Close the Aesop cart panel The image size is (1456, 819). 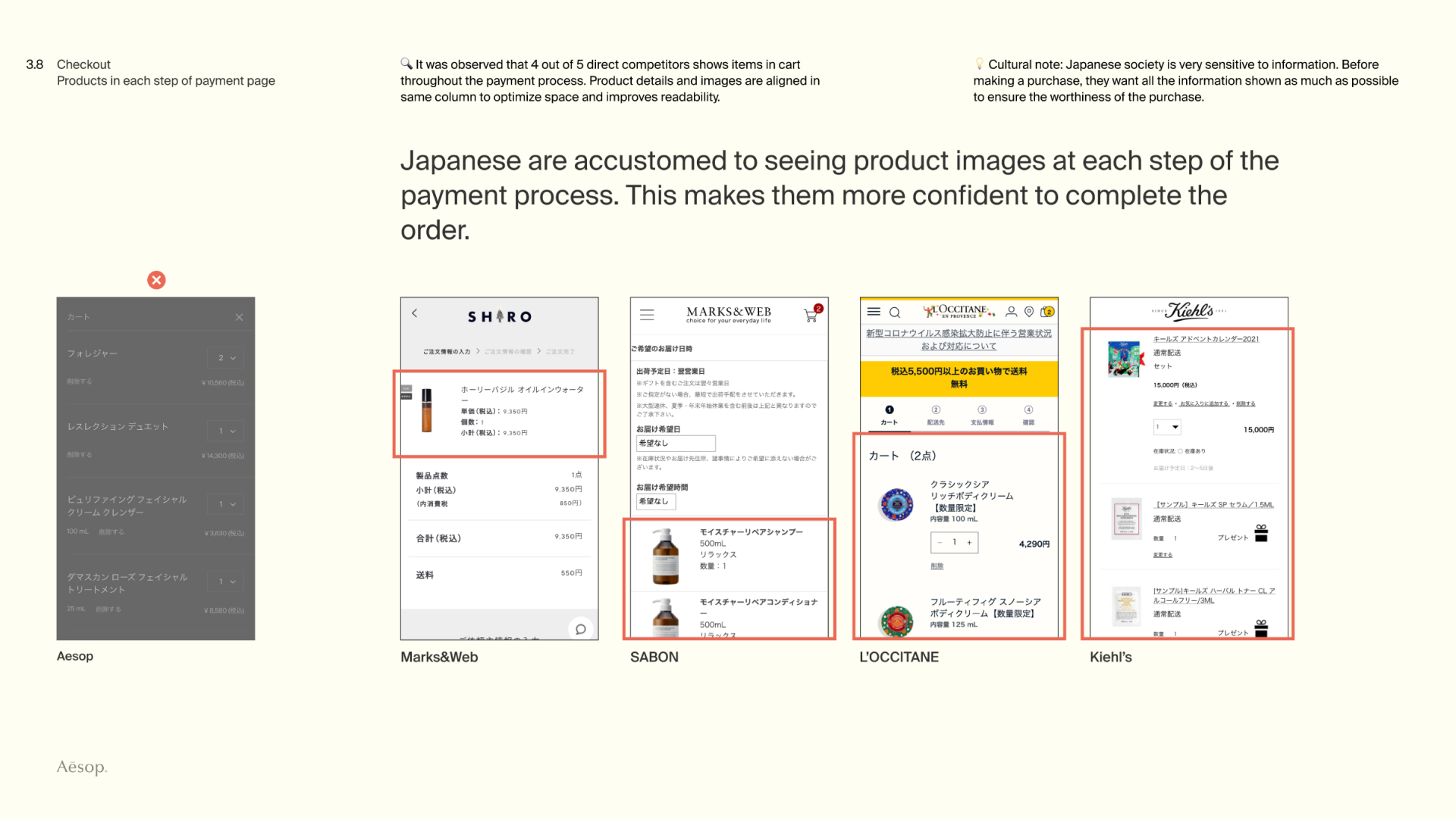click(x=239, y=317)
